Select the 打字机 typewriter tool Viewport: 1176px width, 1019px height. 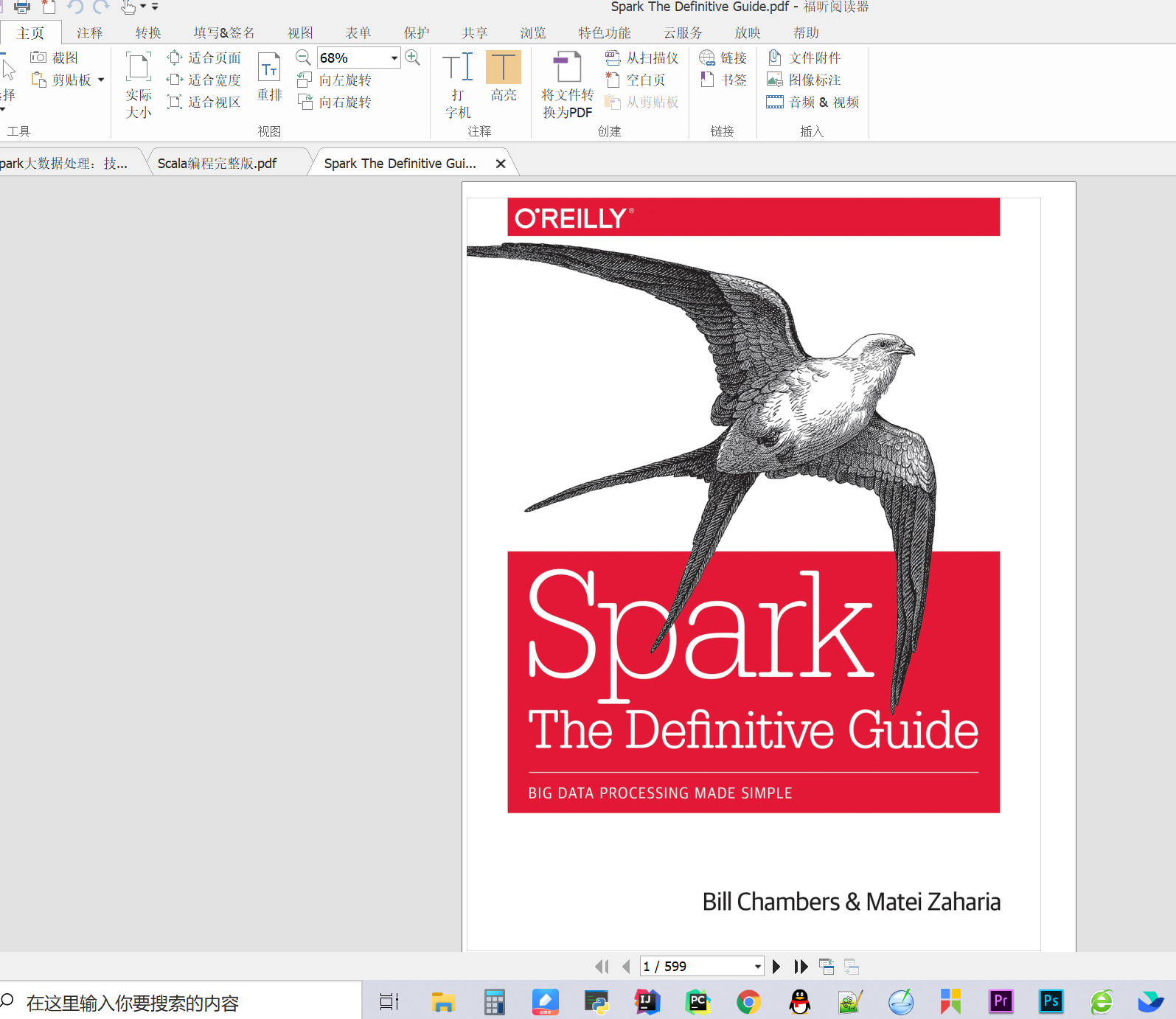pos(458,85)
